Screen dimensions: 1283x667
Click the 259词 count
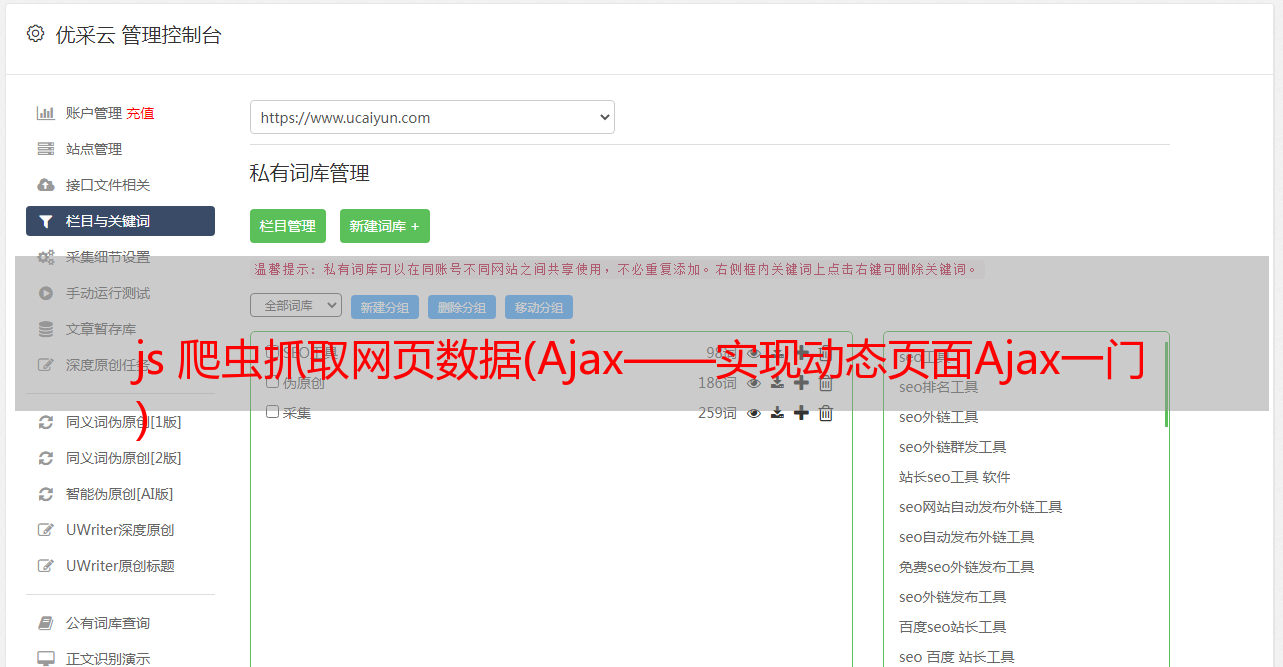717,413
